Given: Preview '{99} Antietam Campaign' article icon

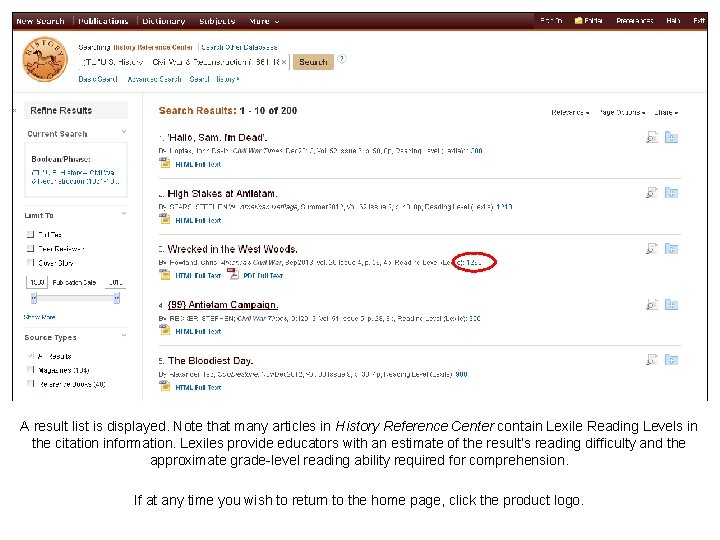Looking at the screenshot, I should [x=652, y=304].
